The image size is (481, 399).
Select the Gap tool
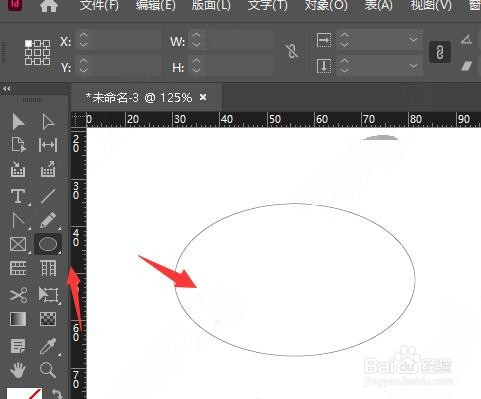point(48,145)
